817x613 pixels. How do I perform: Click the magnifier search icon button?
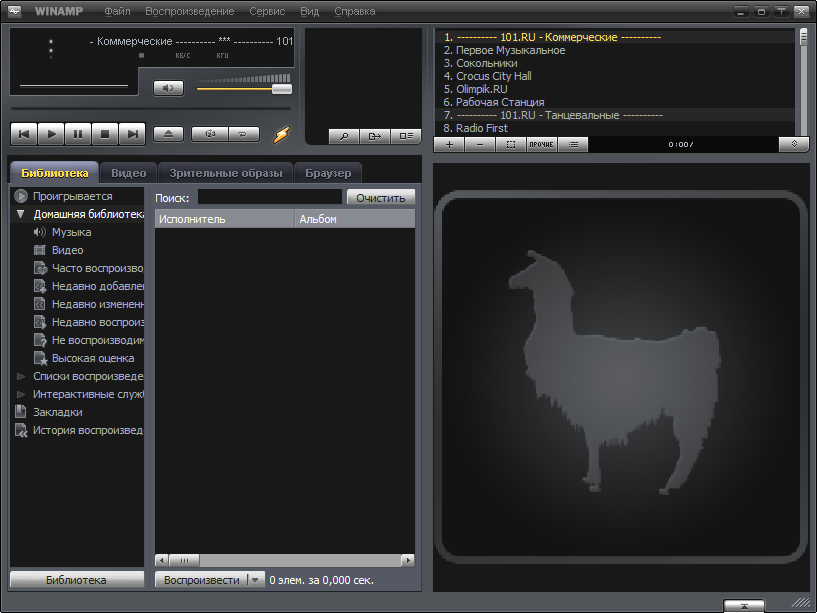point(344,137)
